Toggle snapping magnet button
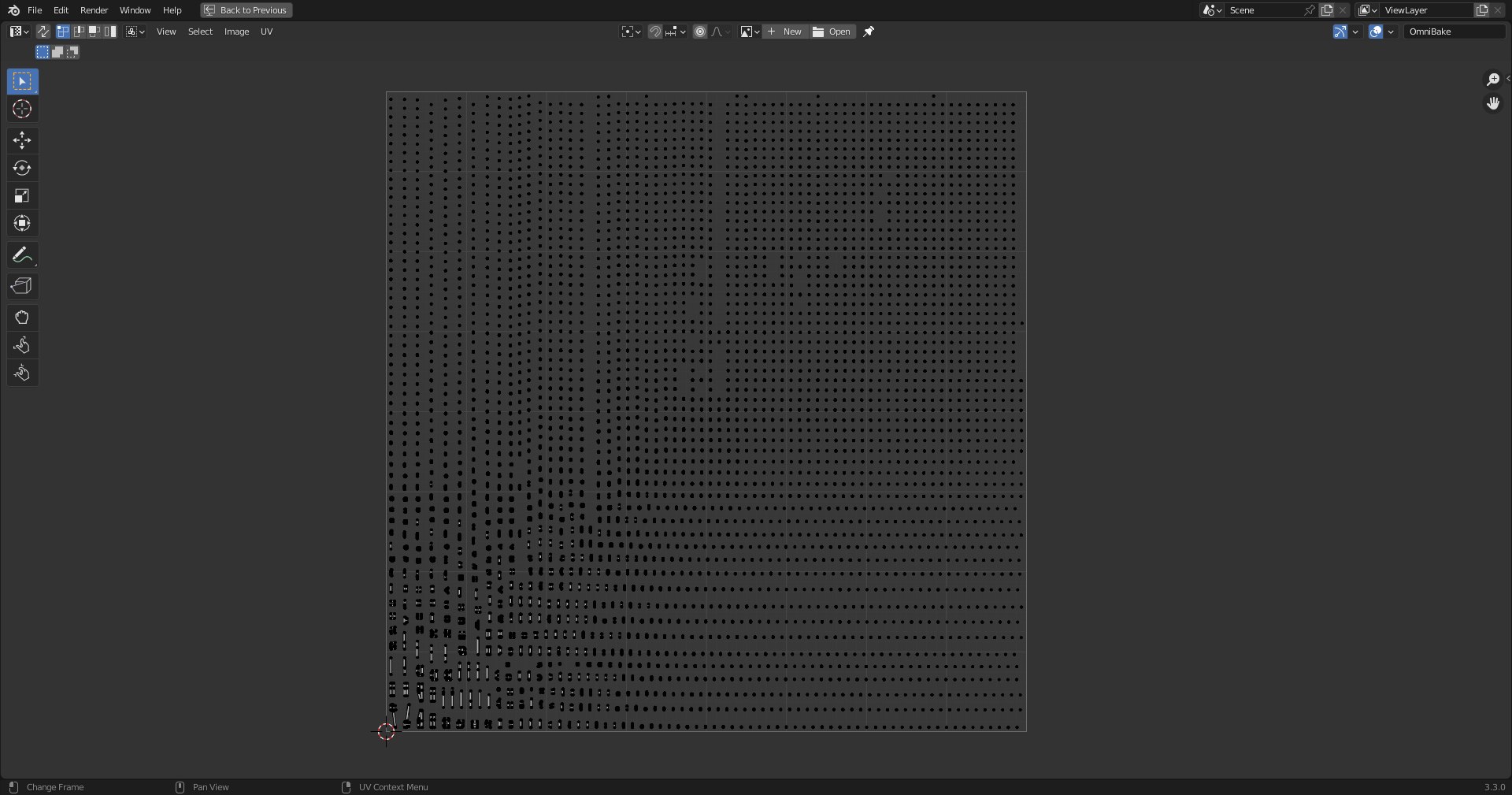 pos(654,32)
